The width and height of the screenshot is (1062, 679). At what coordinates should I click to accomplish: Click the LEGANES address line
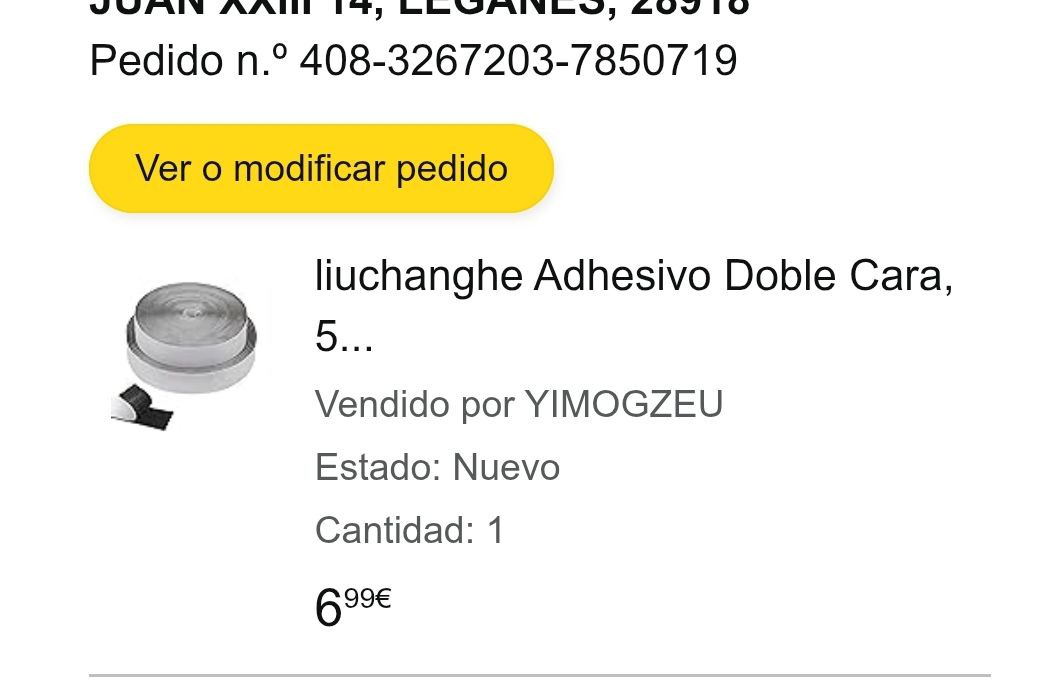(x=419, y=8)
